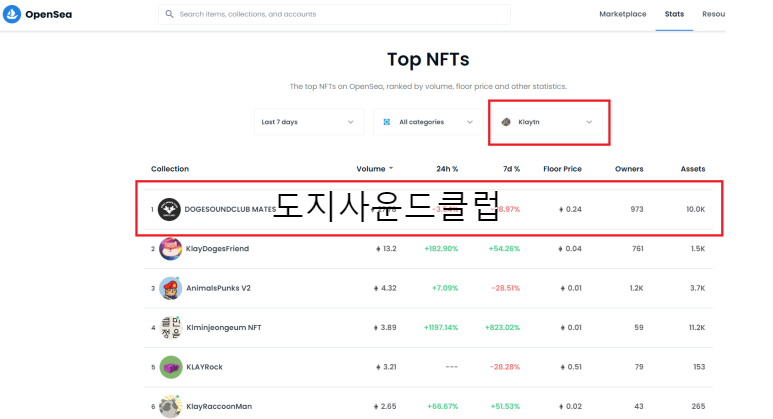Image resolution: width=773 pixels, height=419 pixels.
Task: Open the Stats menu tab
Action: click(x=674, y=14)
